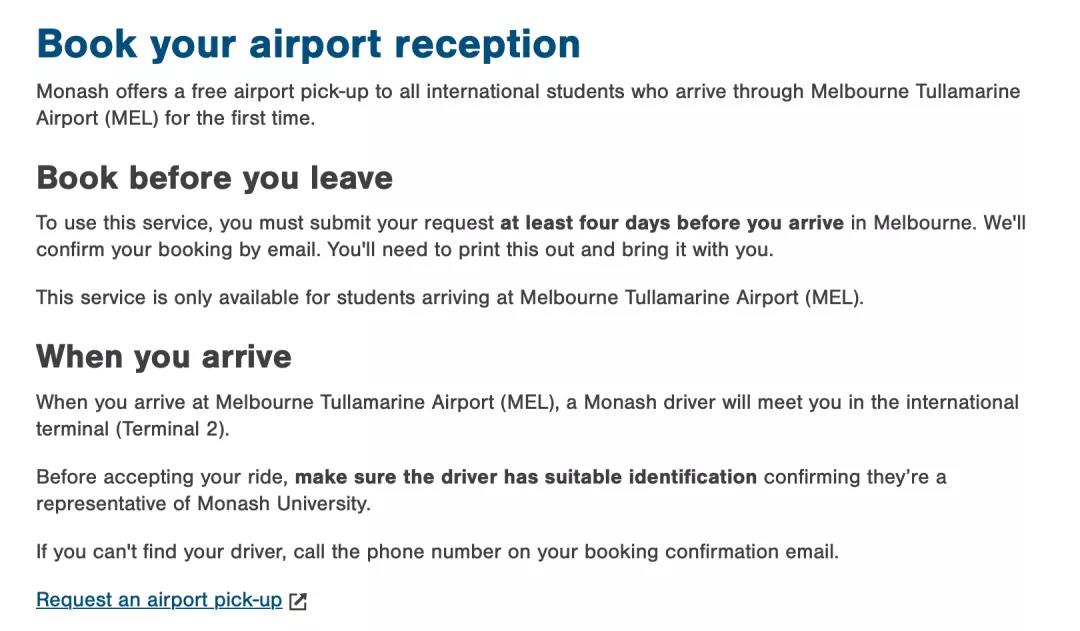This screenshot has height=631, width=1080.
Task: Click the text 'representative of Monash University'
Action: pos(203,504)
